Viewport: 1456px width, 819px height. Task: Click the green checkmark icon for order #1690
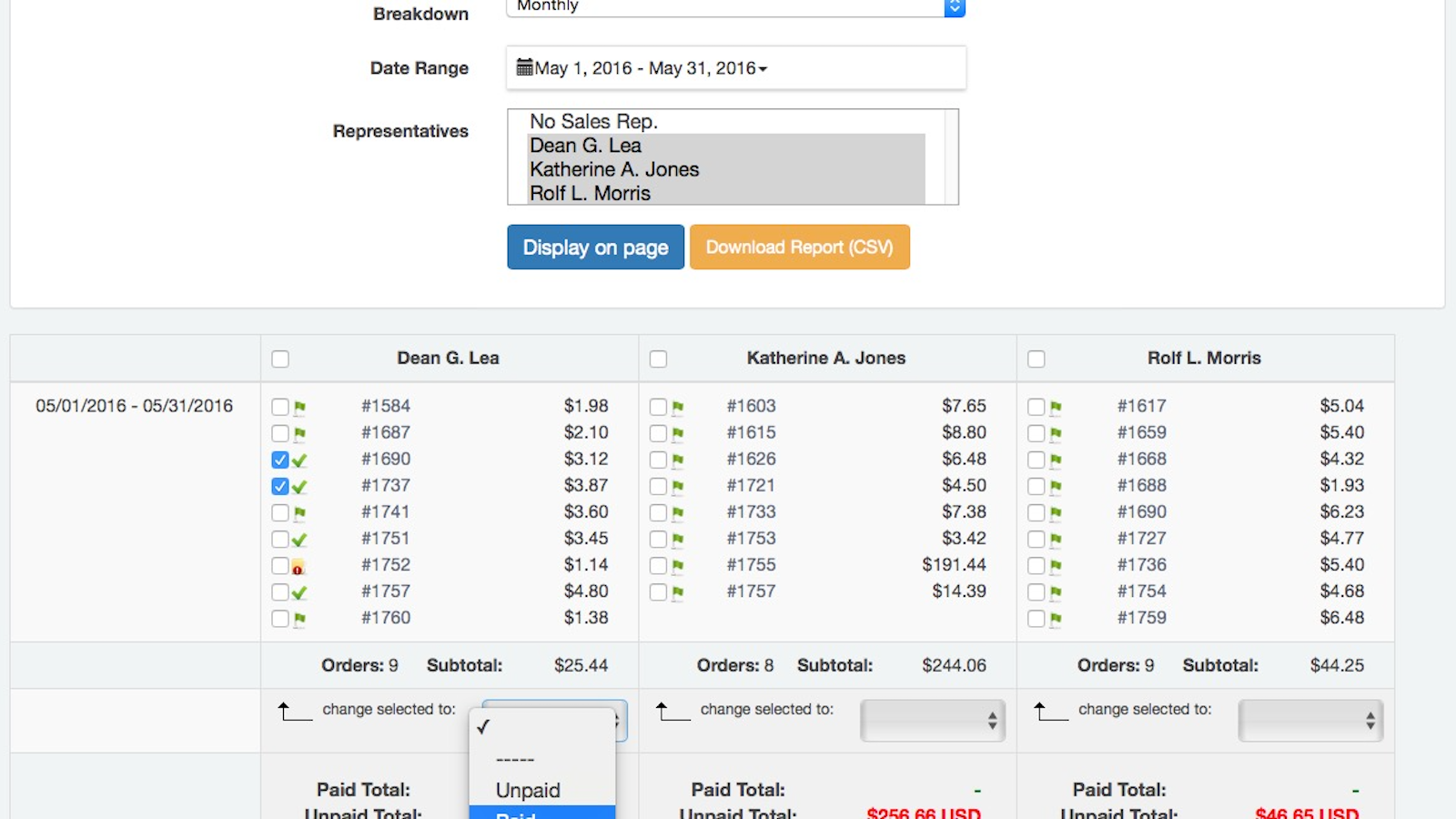(x=299, y=460)
